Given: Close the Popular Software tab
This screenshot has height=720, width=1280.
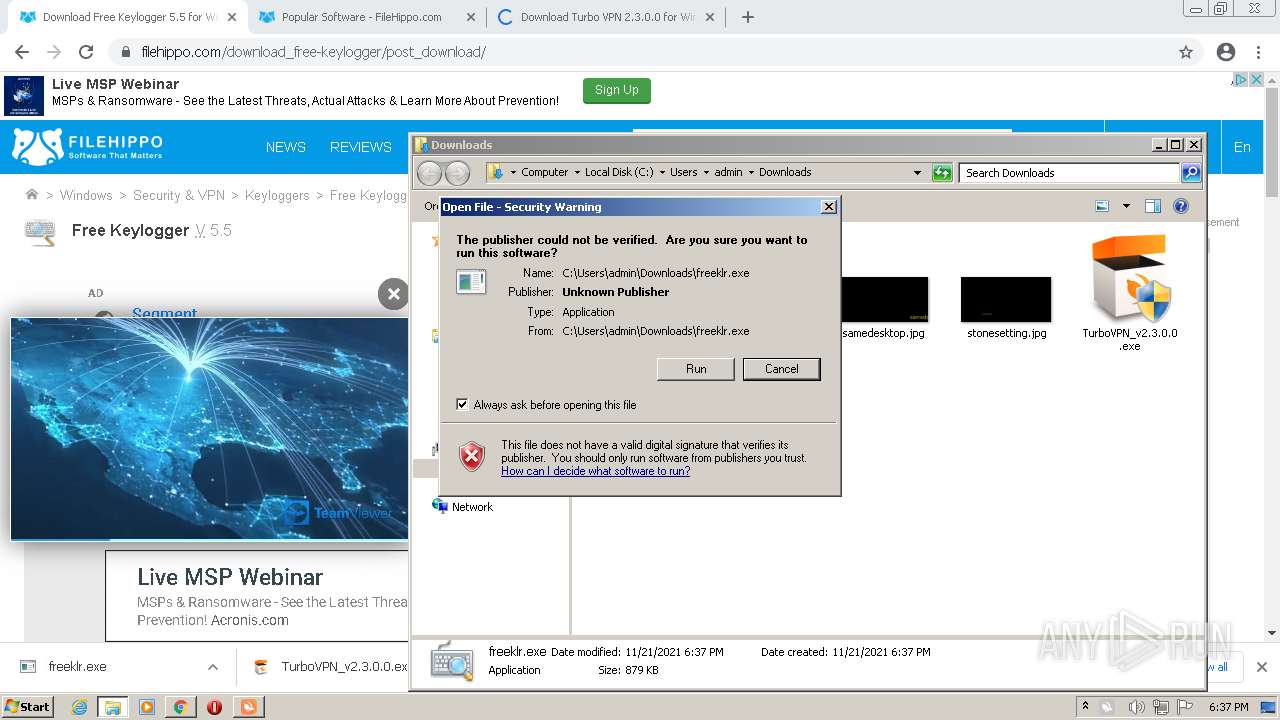Looking at the screenshot, I should [x=470, y=17].
